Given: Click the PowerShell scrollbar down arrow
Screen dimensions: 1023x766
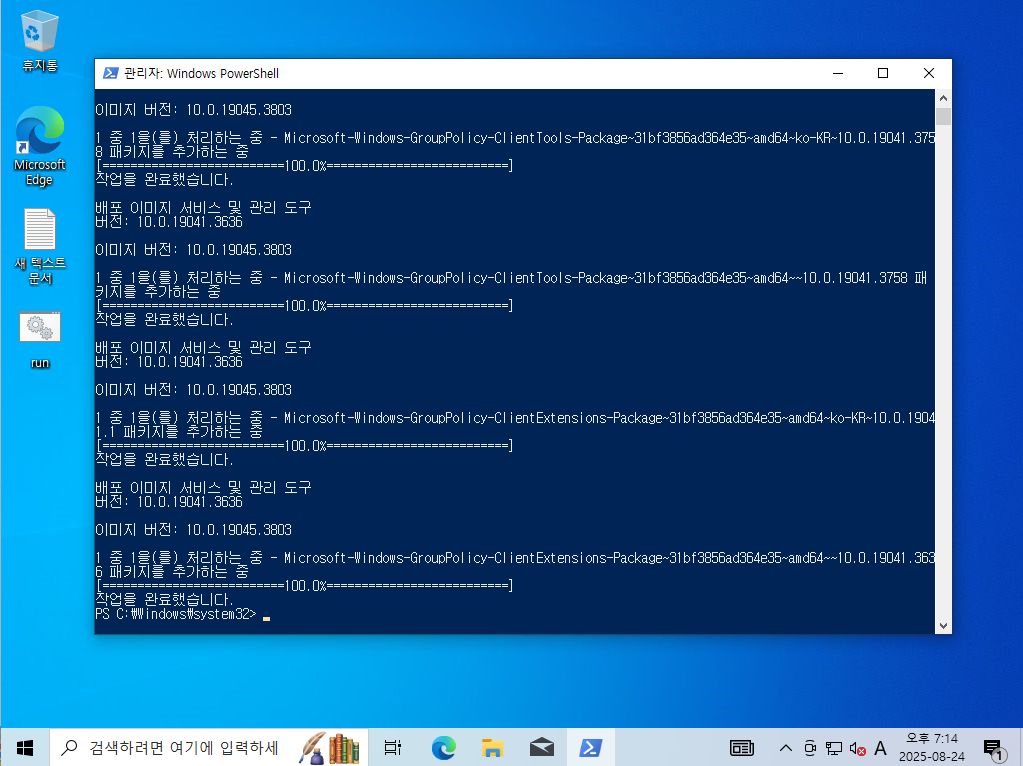Looking at the screenshot, I should tap(942, 625).
